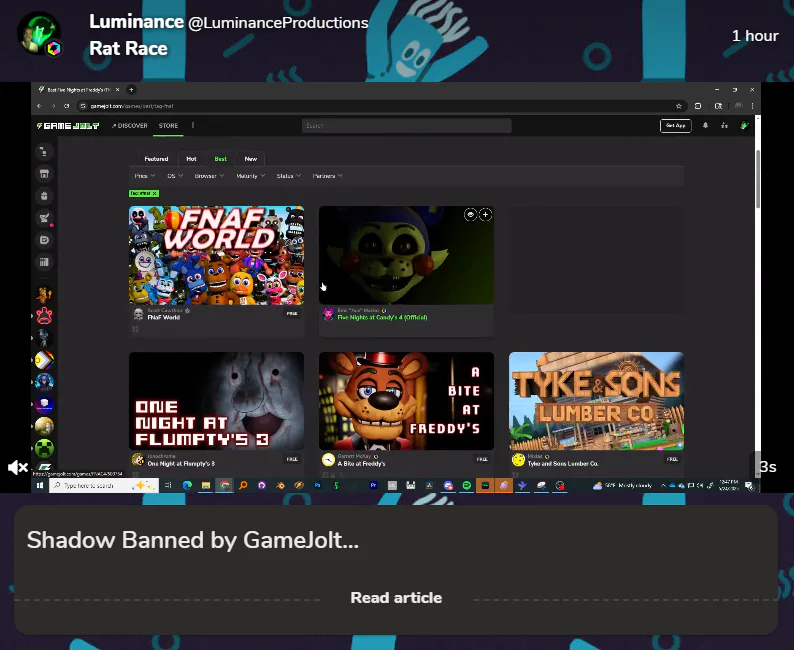Open a new browser tab with plus button
Screen dimensions: 794x650
[131, 90]
